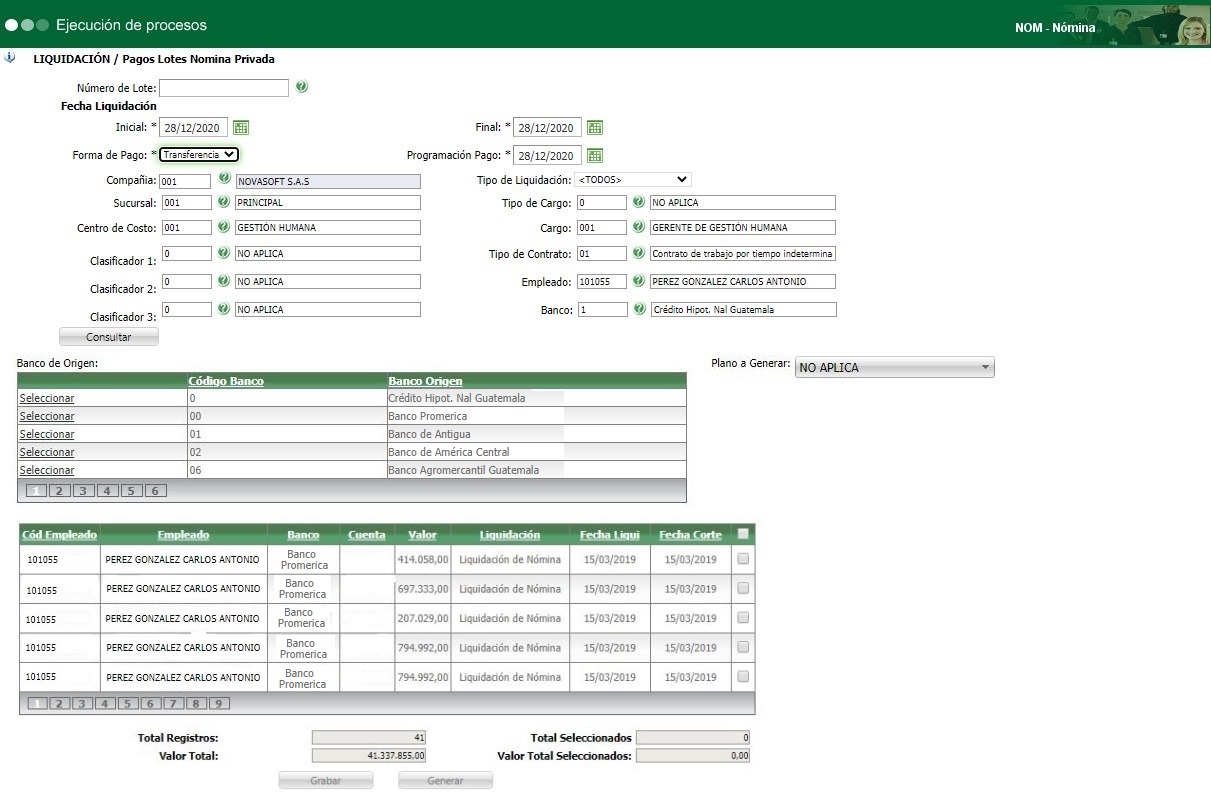This screenshot has width=1211, height=804.
Task: Click the Número de Lote input field
Action: tap(224, 88)
